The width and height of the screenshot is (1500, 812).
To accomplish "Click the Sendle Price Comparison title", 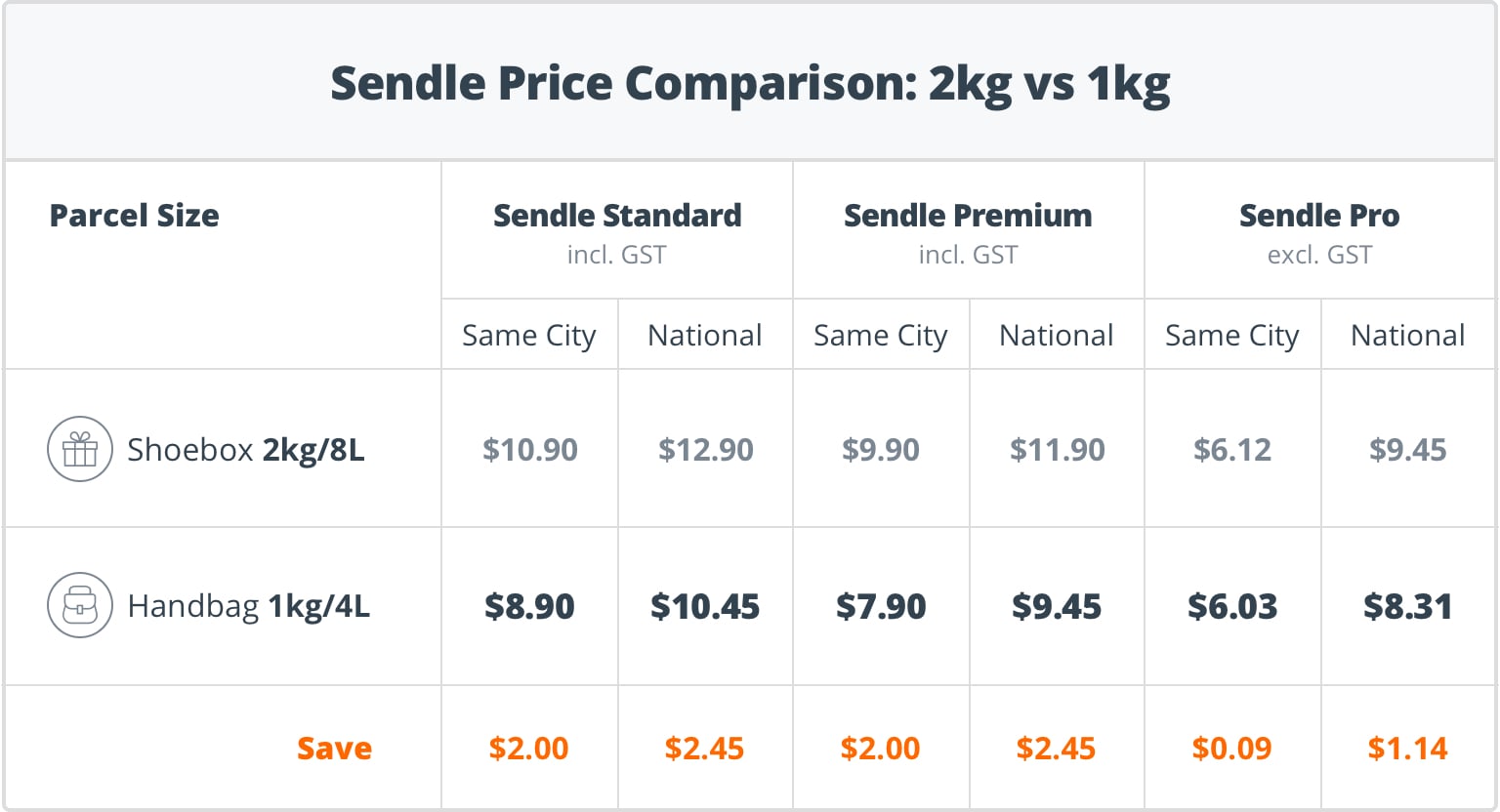I will 750,83.
